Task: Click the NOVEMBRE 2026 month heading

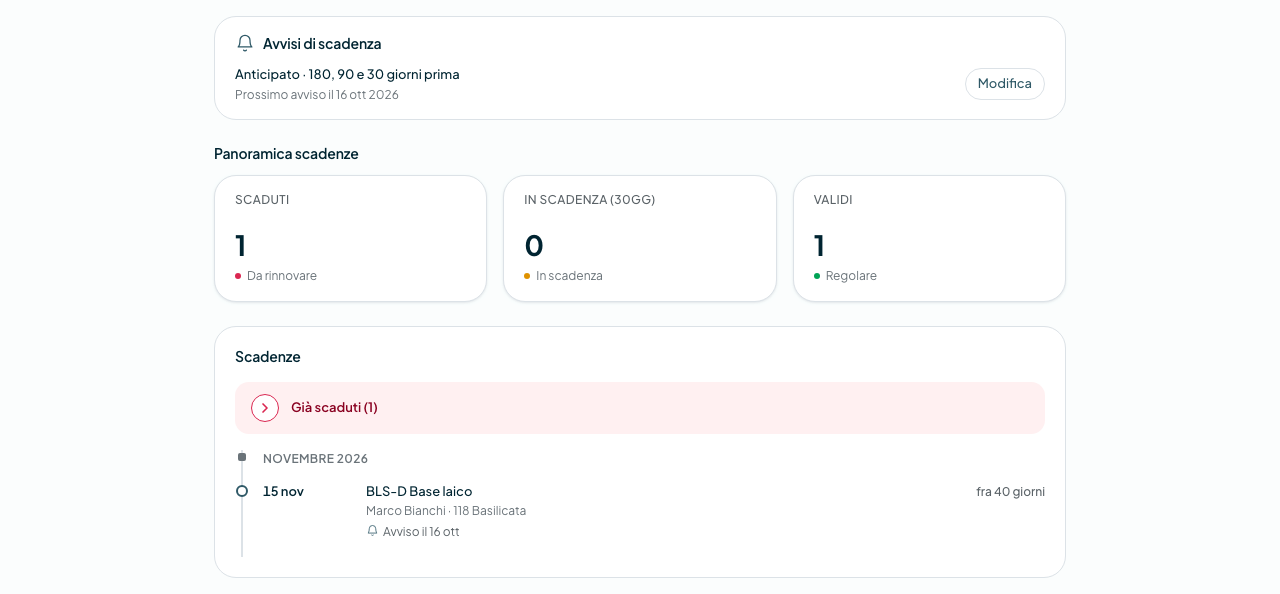Action: point(315,458)
